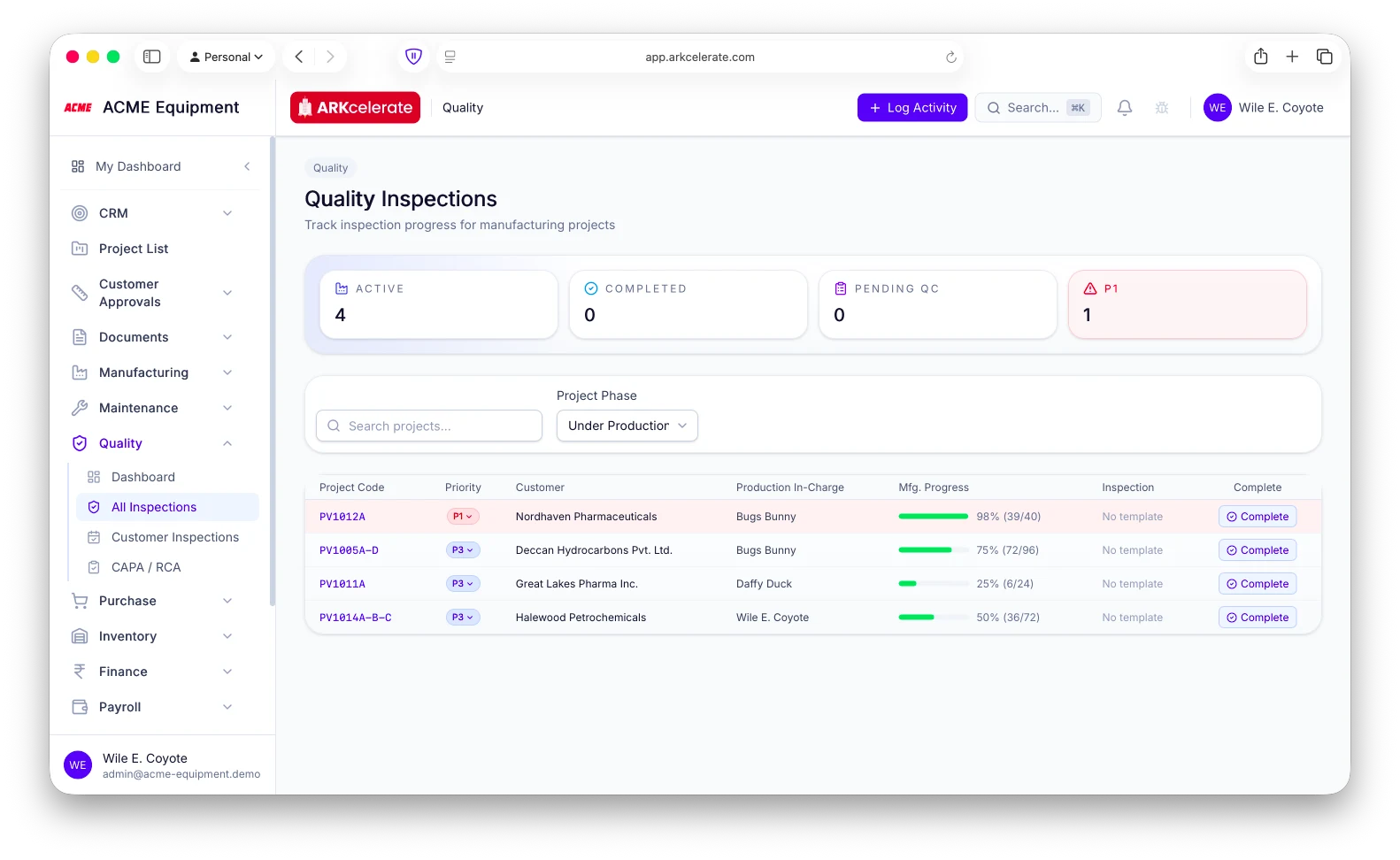Click the Search projects input field
The image size is (1400, 860).
429,426
